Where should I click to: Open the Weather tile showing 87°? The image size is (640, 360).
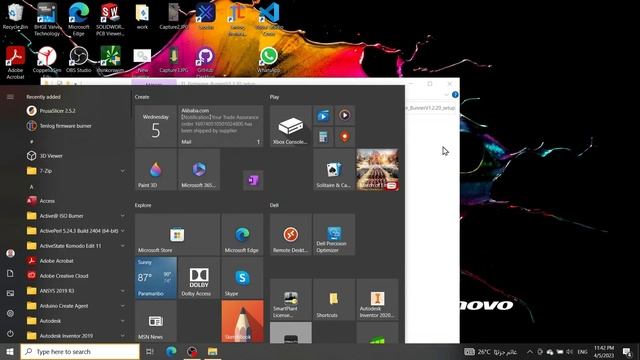156,278
